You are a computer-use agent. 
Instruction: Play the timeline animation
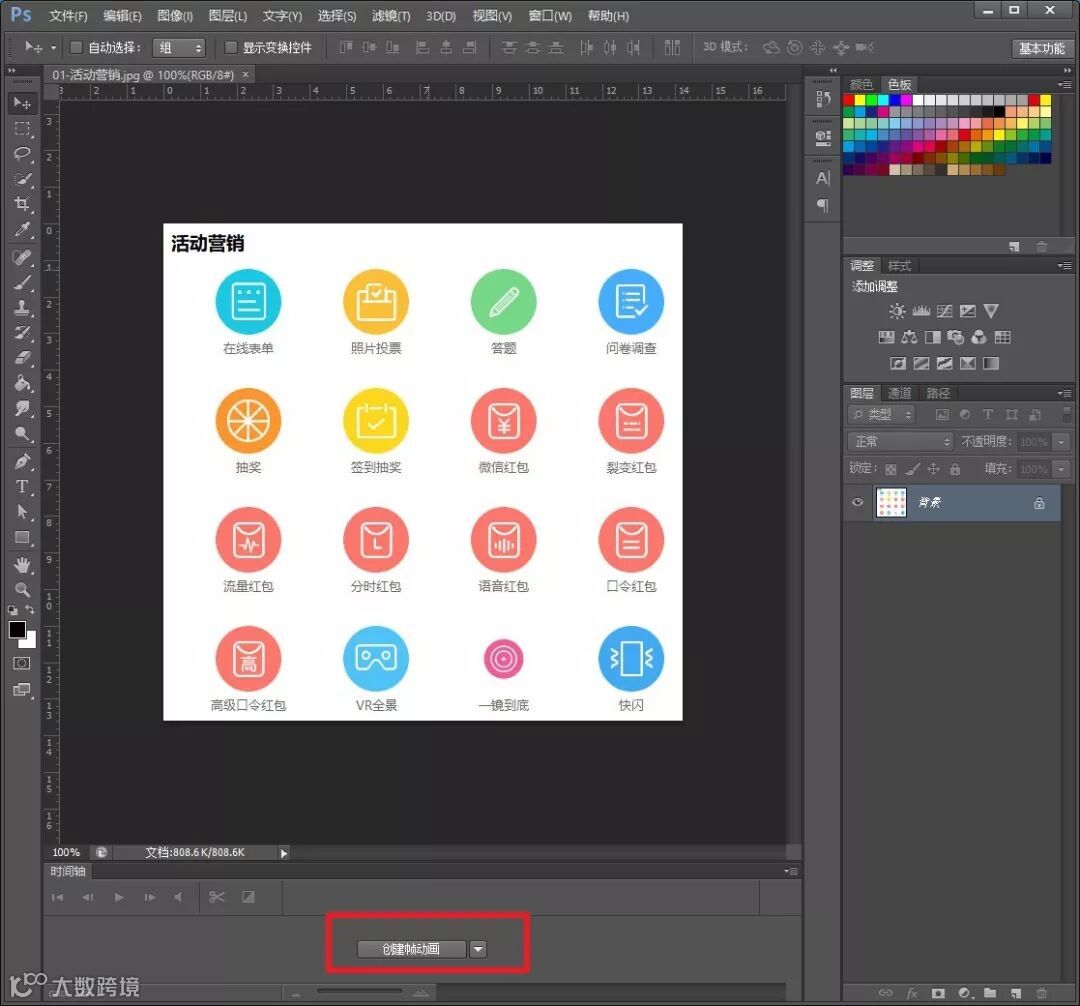118,897
